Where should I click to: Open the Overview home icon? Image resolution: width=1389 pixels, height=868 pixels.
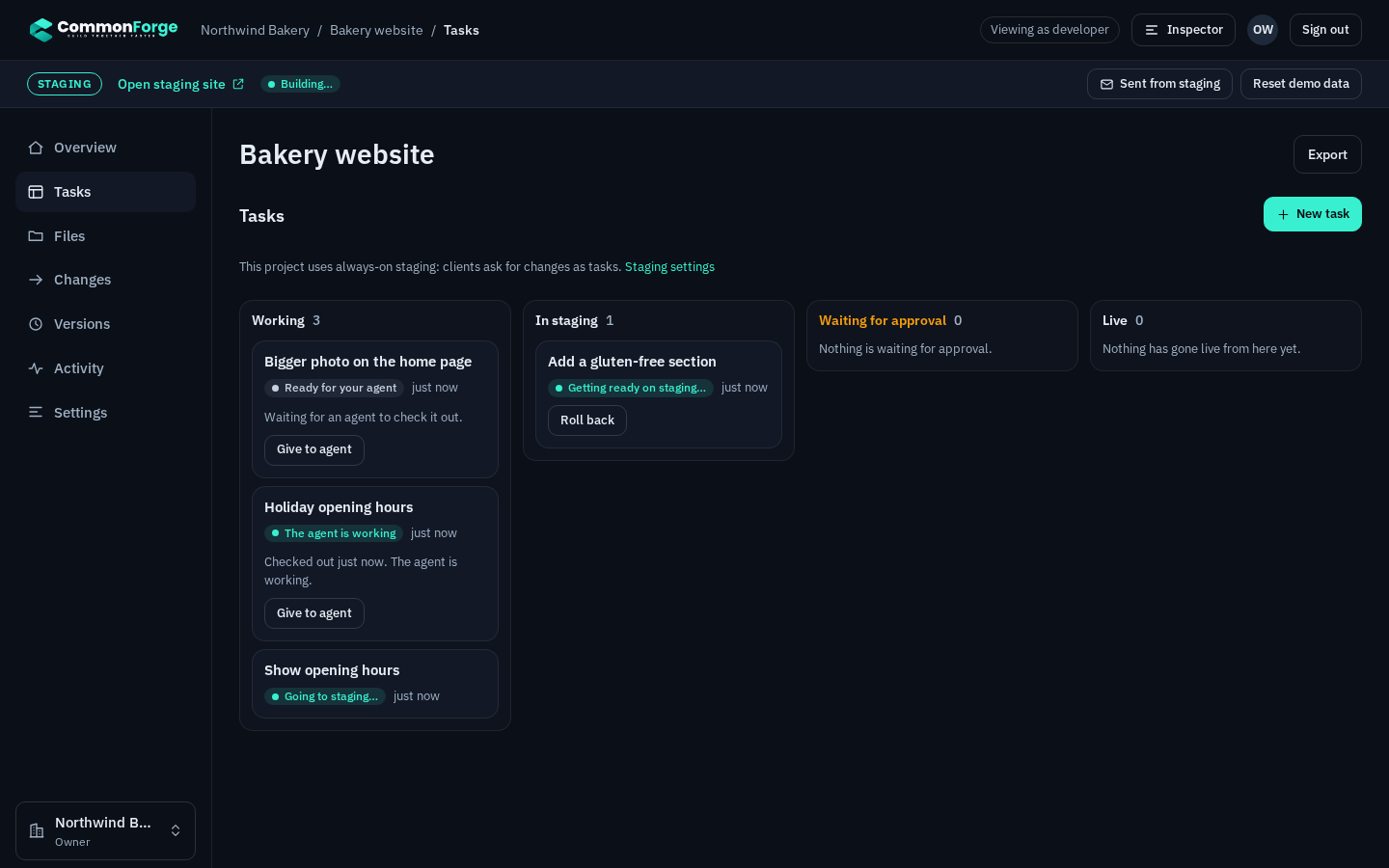[x=36, y=148]
